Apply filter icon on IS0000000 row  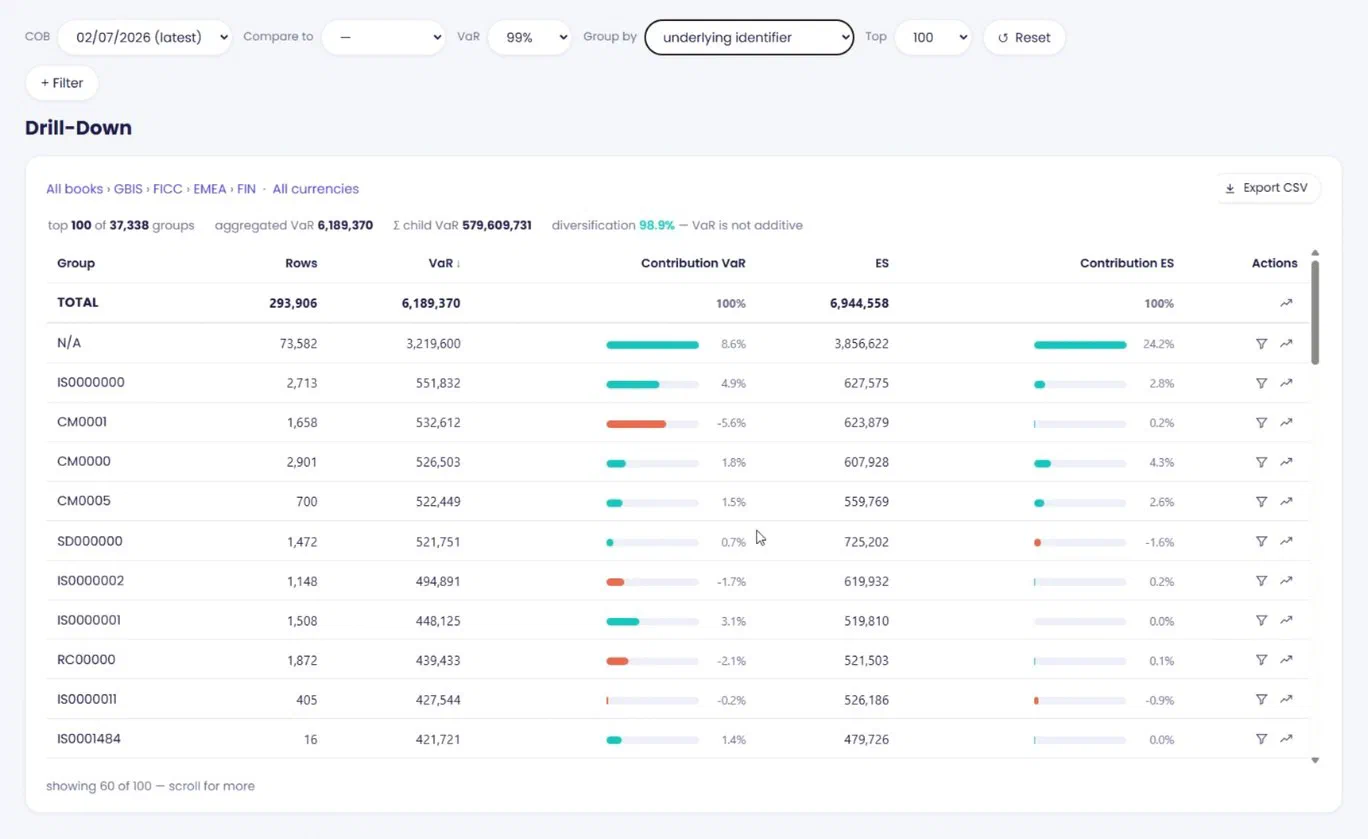[x=1261, y=383]
